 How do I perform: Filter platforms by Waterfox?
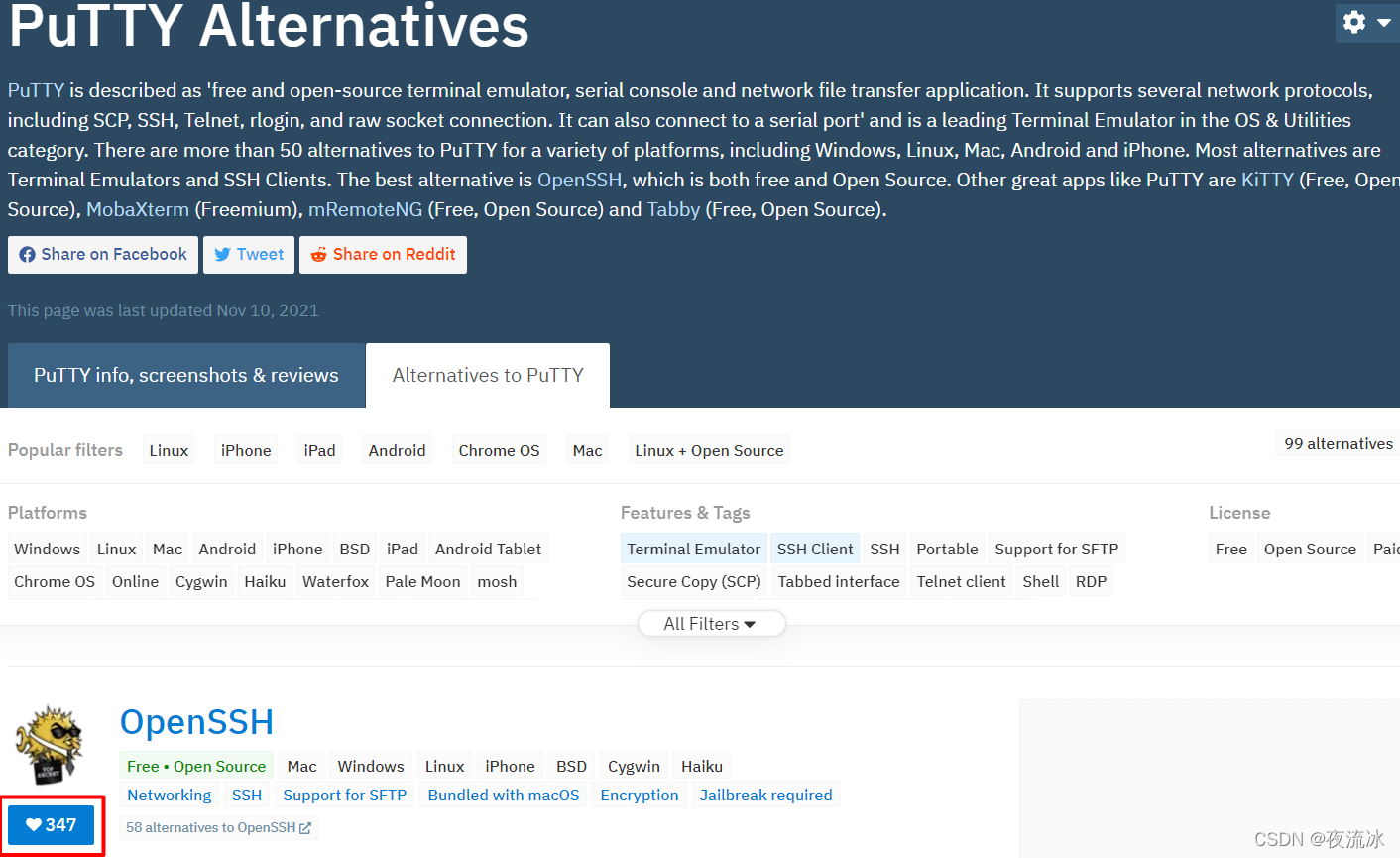pos(335,581)
